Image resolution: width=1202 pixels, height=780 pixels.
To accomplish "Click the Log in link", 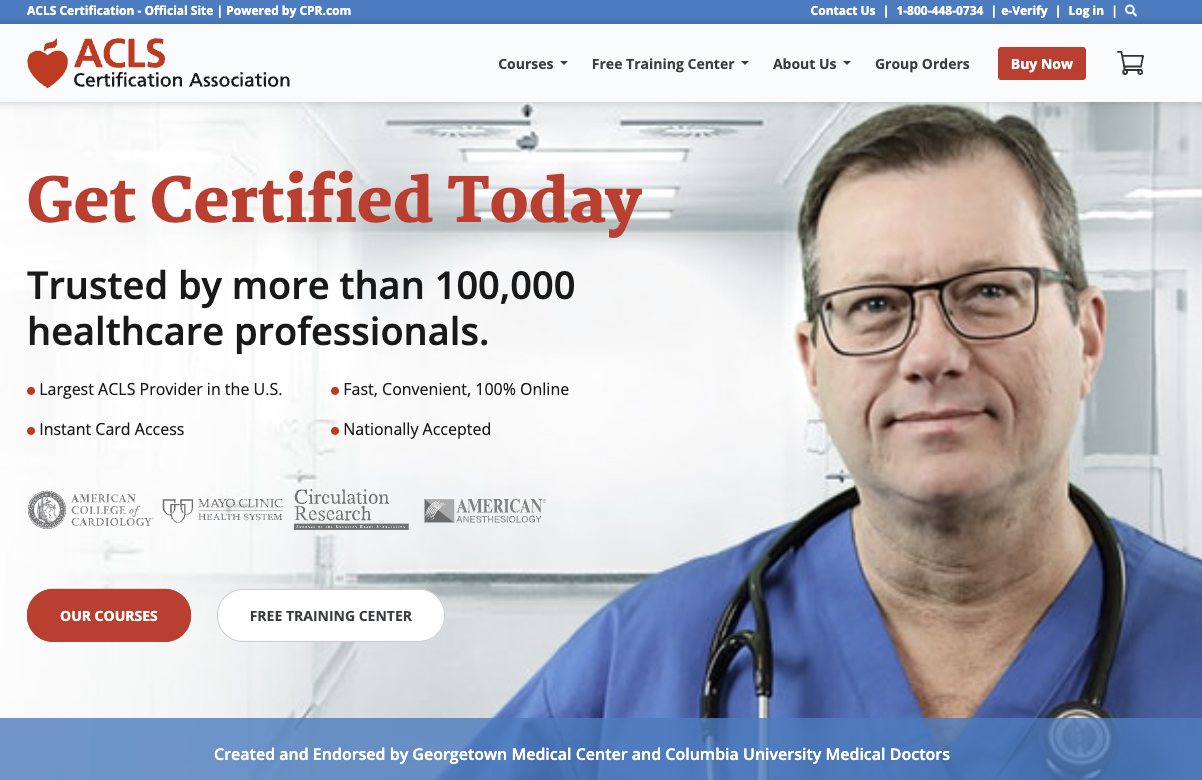I will pos(1086,11).
